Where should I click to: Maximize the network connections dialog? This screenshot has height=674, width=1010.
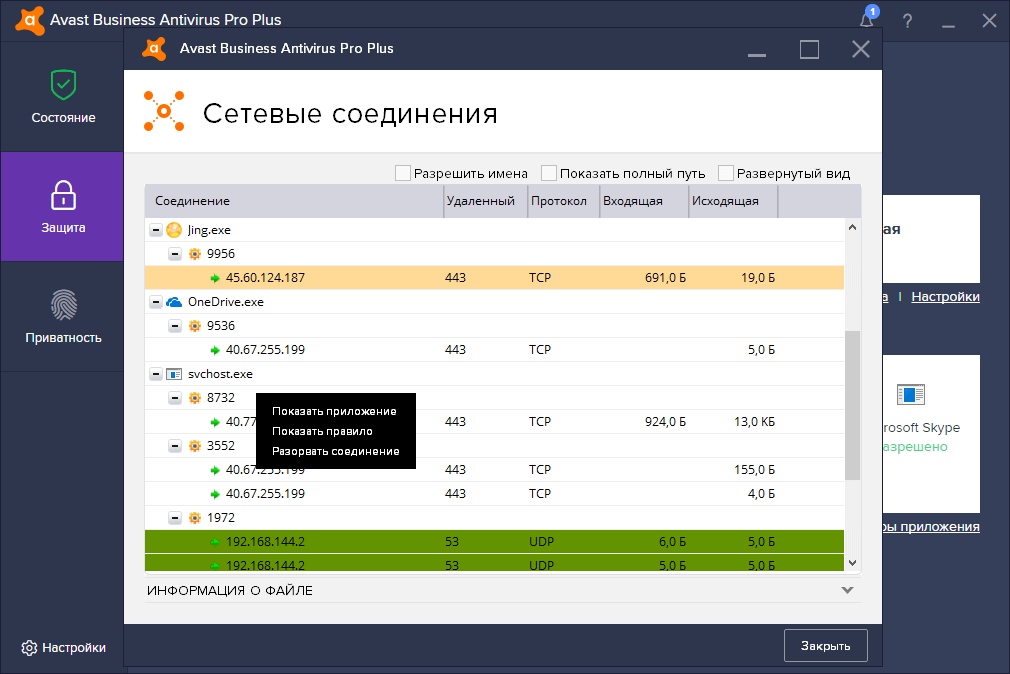coord(809,49)
